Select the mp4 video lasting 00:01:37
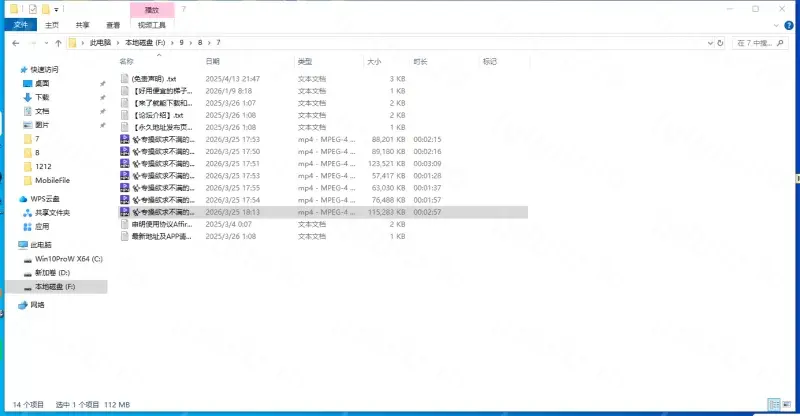Image resolution: width=800 pixels, height=416 pixels. 323,188
